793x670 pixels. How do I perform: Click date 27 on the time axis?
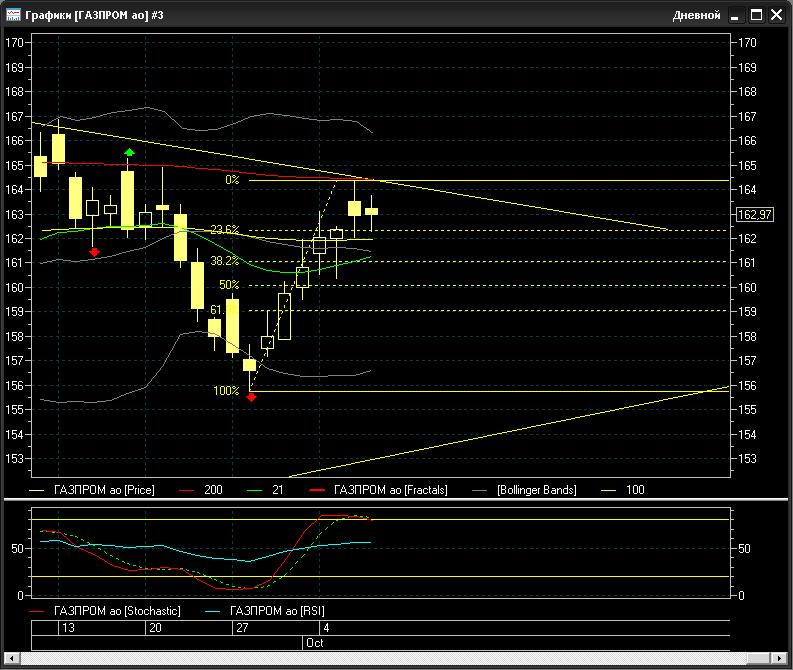(x=242, y=628)
